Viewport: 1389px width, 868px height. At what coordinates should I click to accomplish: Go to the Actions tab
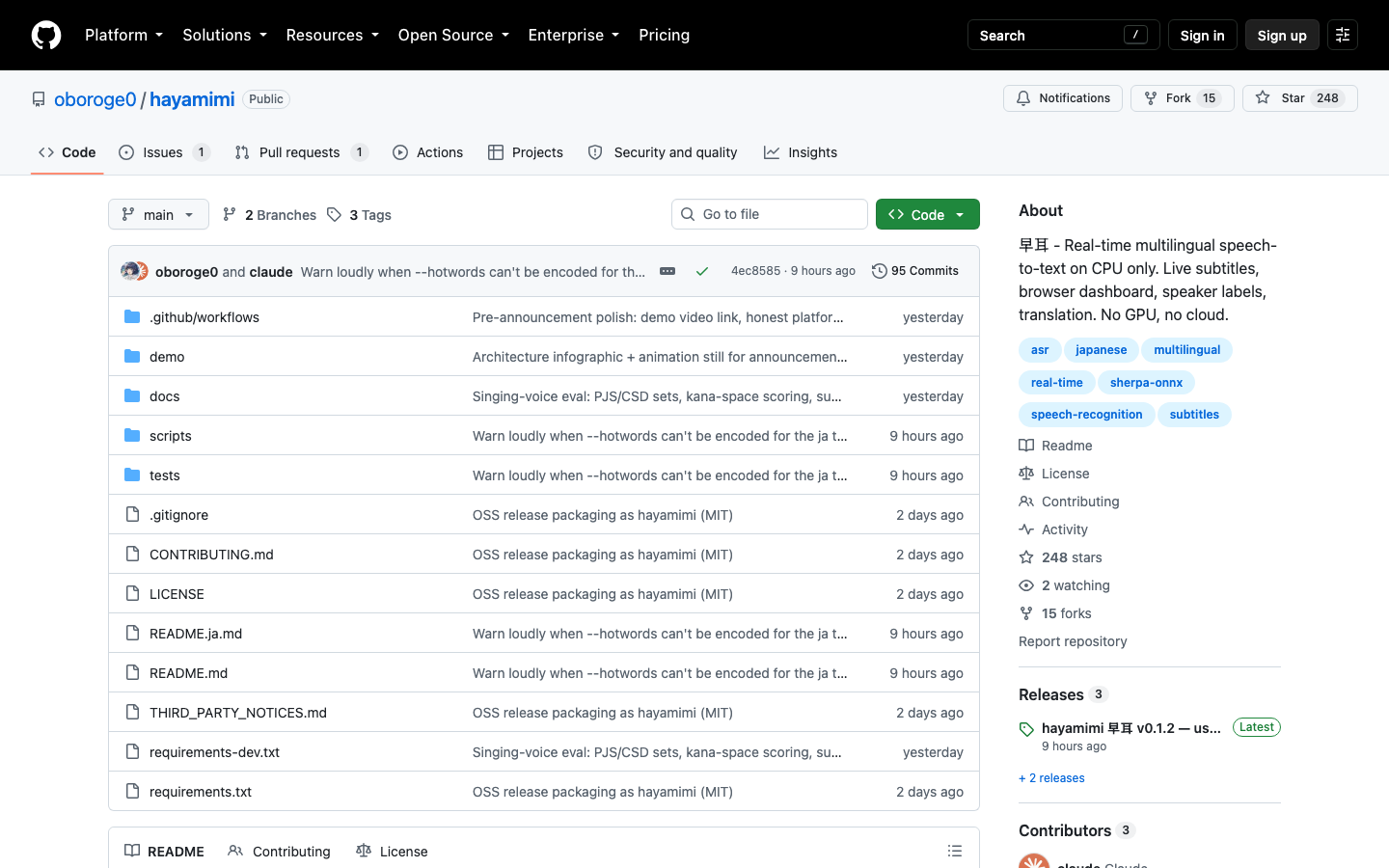pyautogui.click(x=428, y=152)
